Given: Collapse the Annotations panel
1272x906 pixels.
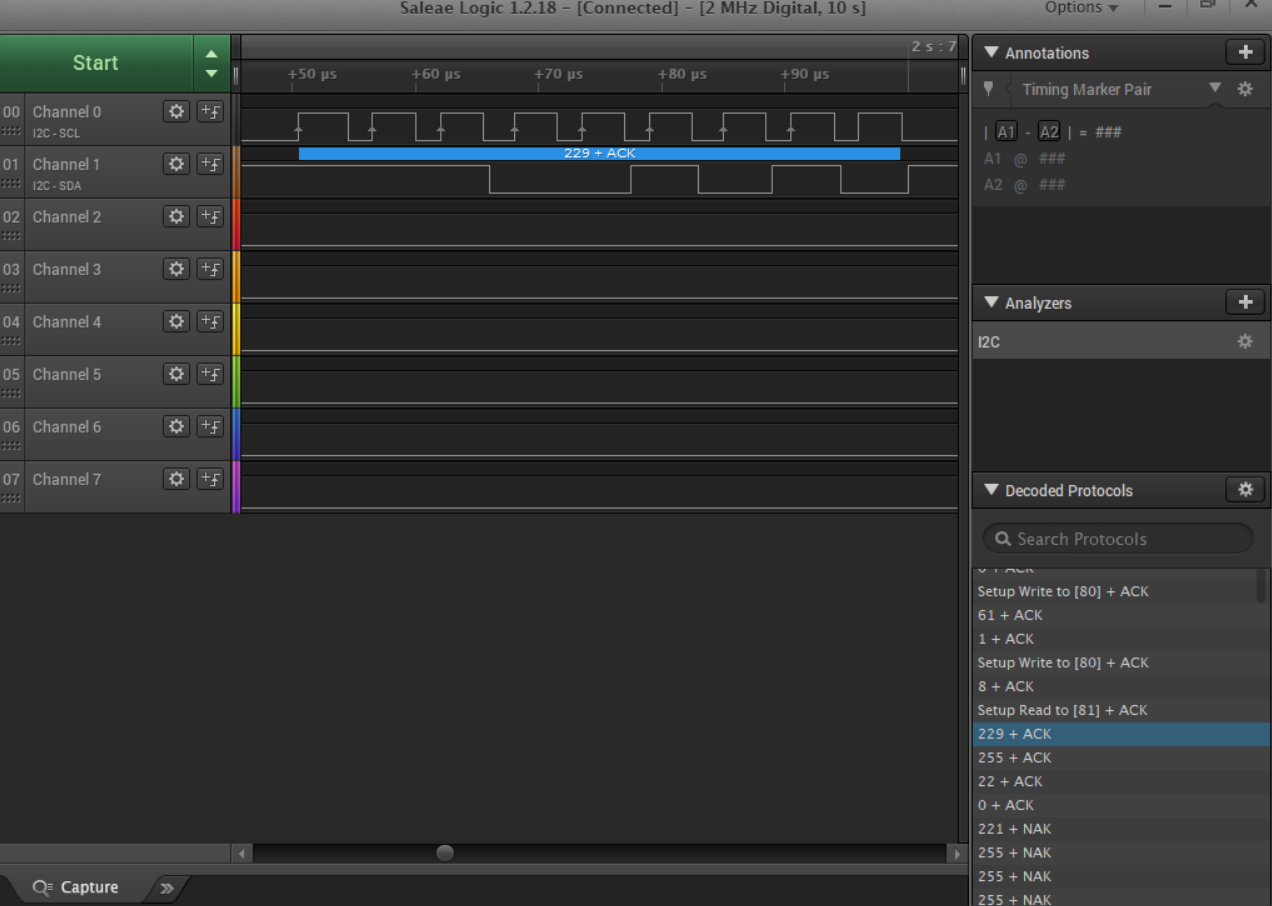Looking at the screenshot, I should tap(991, 52).
